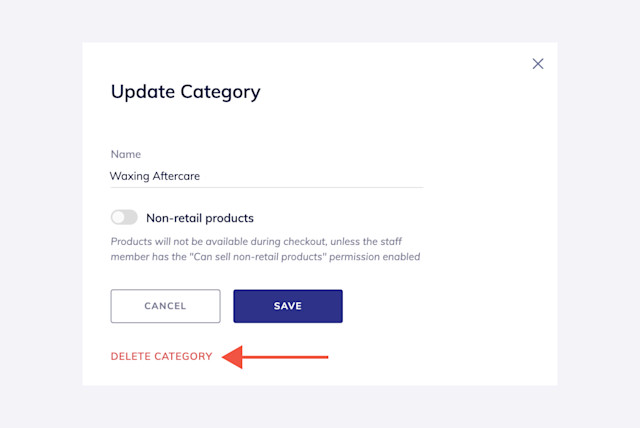Save the category changes
The image size is (640, 428).
point(288,306)
